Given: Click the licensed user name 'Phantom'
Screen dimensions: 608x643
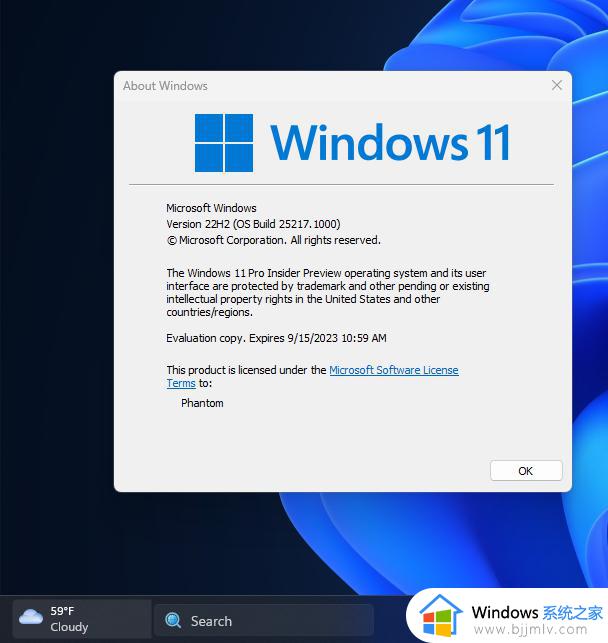Looking at the screenshot, I should (x=202, y=403).
